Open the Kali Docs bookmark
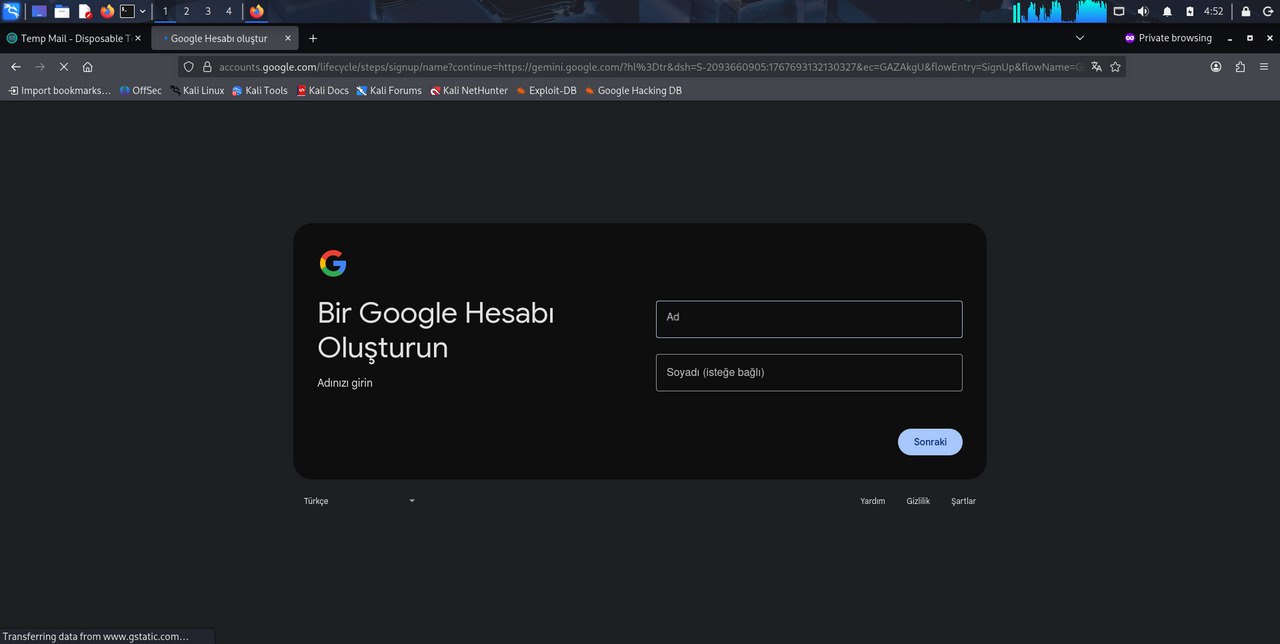The width and height of the screenshot is (1280, 644). (x=323, y=91)
